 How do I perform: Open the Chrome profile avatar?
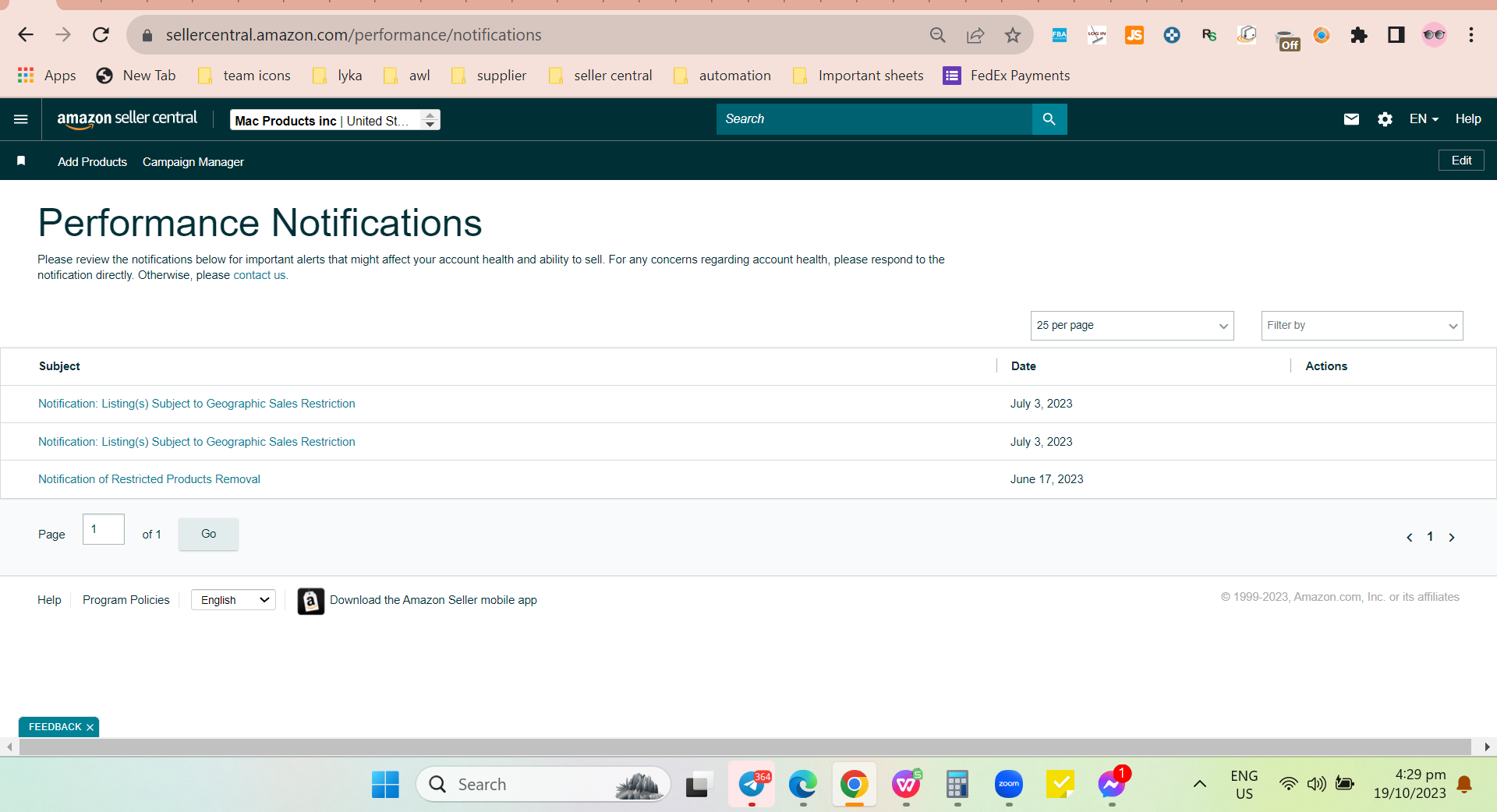1434,35
